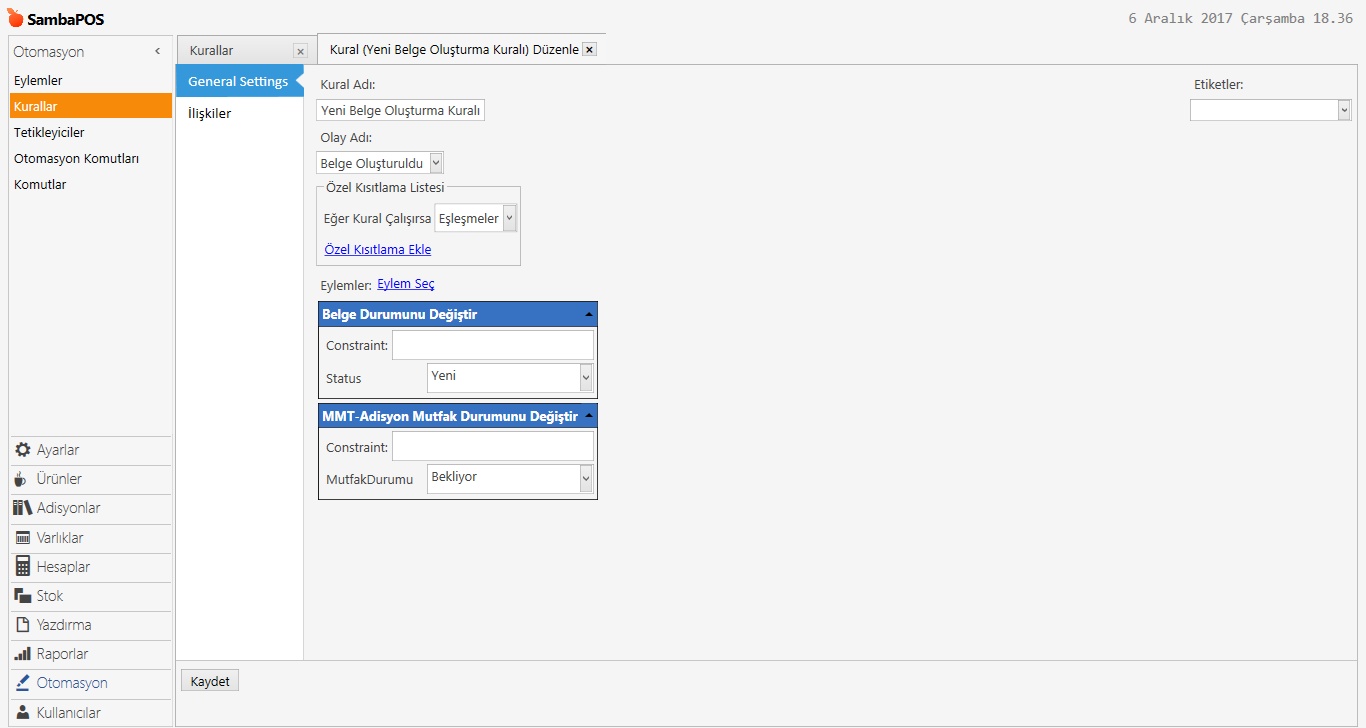Screen dimensions: 1366x728
Task: Click the Özel Kısıtlama Ekle link
Action: click(378, 249)
